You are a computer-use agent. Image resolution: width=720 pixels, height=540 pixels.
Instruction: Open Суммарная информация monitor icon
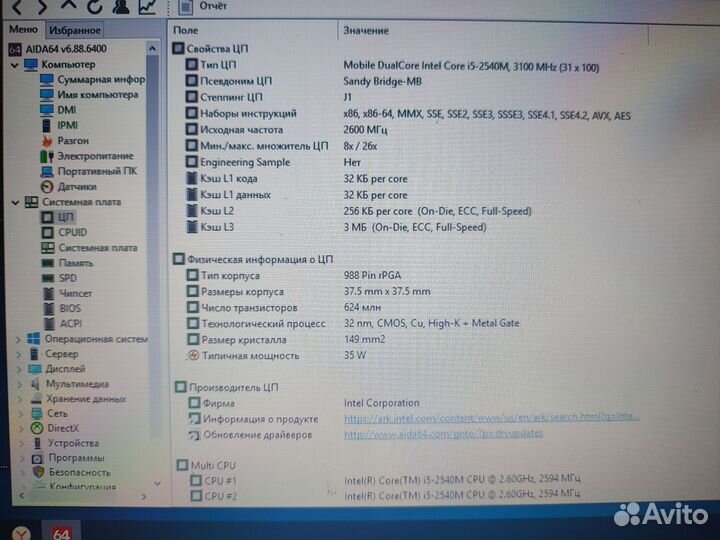coord(47,80)
